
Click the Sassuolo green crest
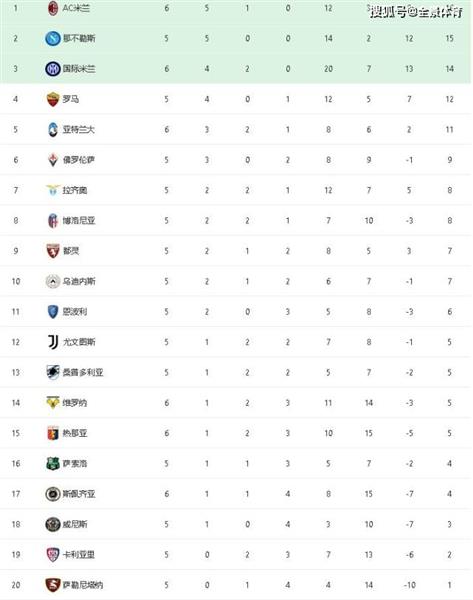(x=53, y=463)
